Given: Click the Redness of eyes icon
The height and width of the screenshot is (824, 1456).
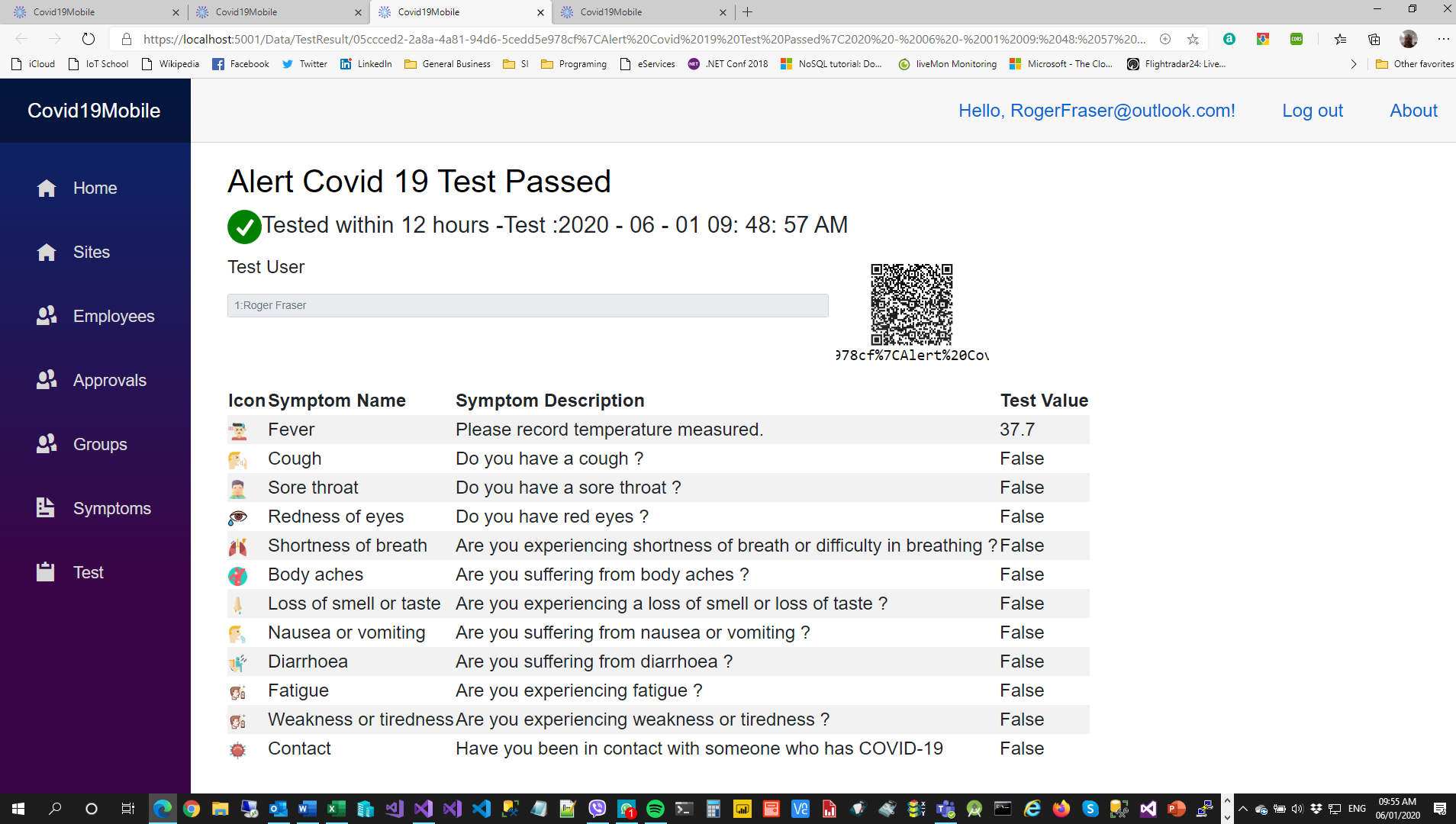Looking at the screenshot, I should (238, 517).
